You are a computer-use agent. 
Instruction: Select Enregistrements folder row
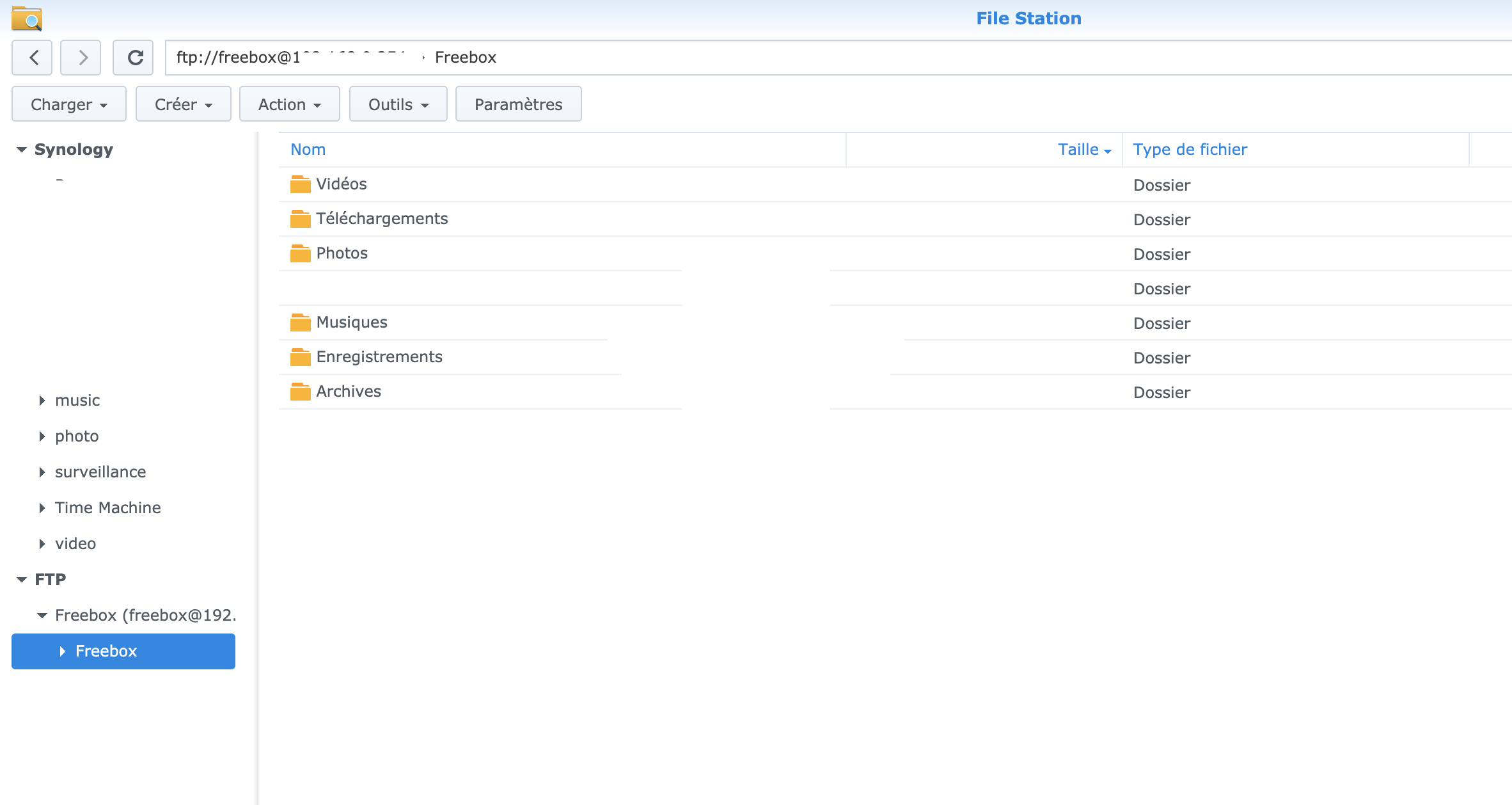coord(379,357)
